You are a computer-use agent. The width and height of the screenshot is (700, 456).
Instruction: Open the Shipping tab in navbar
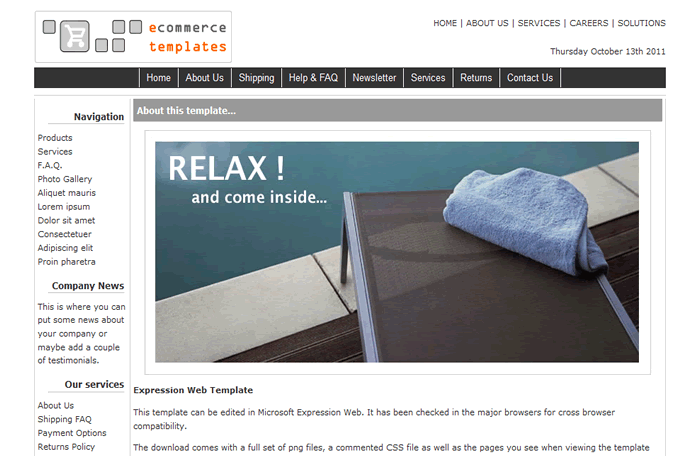tap(256, 78)
